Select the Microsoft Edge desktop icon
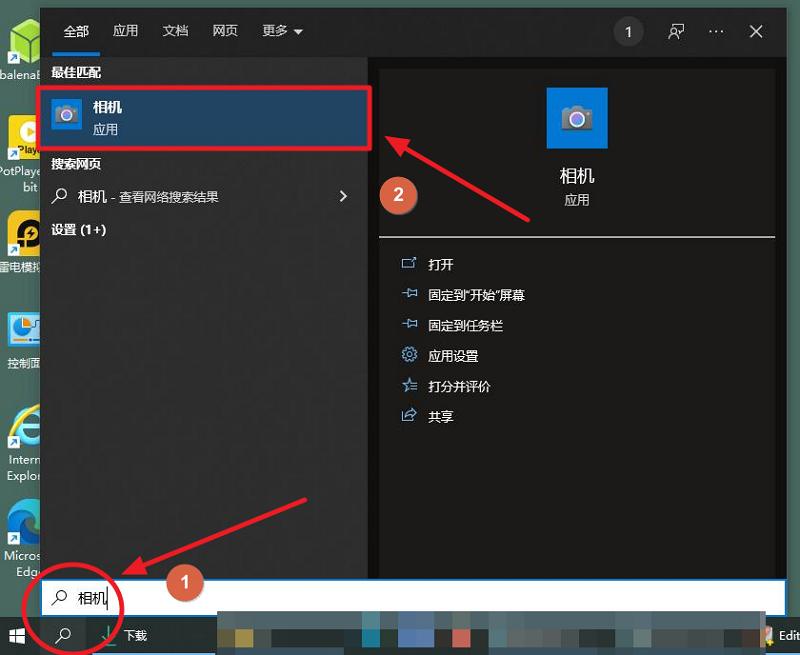The width and height of the screenshot is (800, 655). pyautogui.click(x=21, y=538)
